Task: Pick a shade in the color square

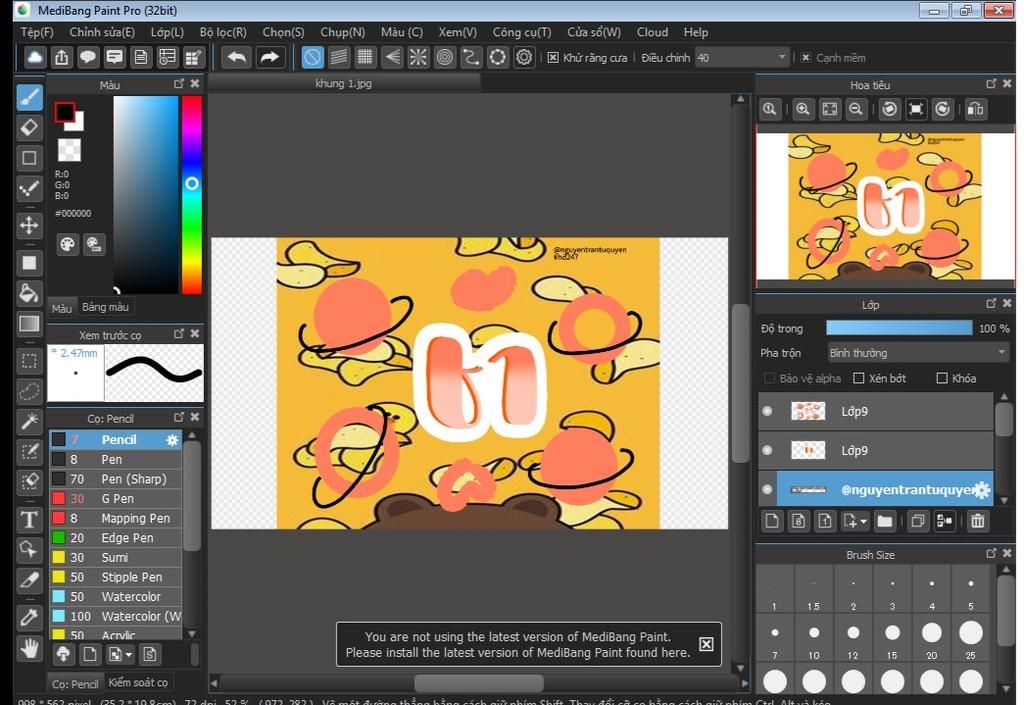Action: click(146, 195)
